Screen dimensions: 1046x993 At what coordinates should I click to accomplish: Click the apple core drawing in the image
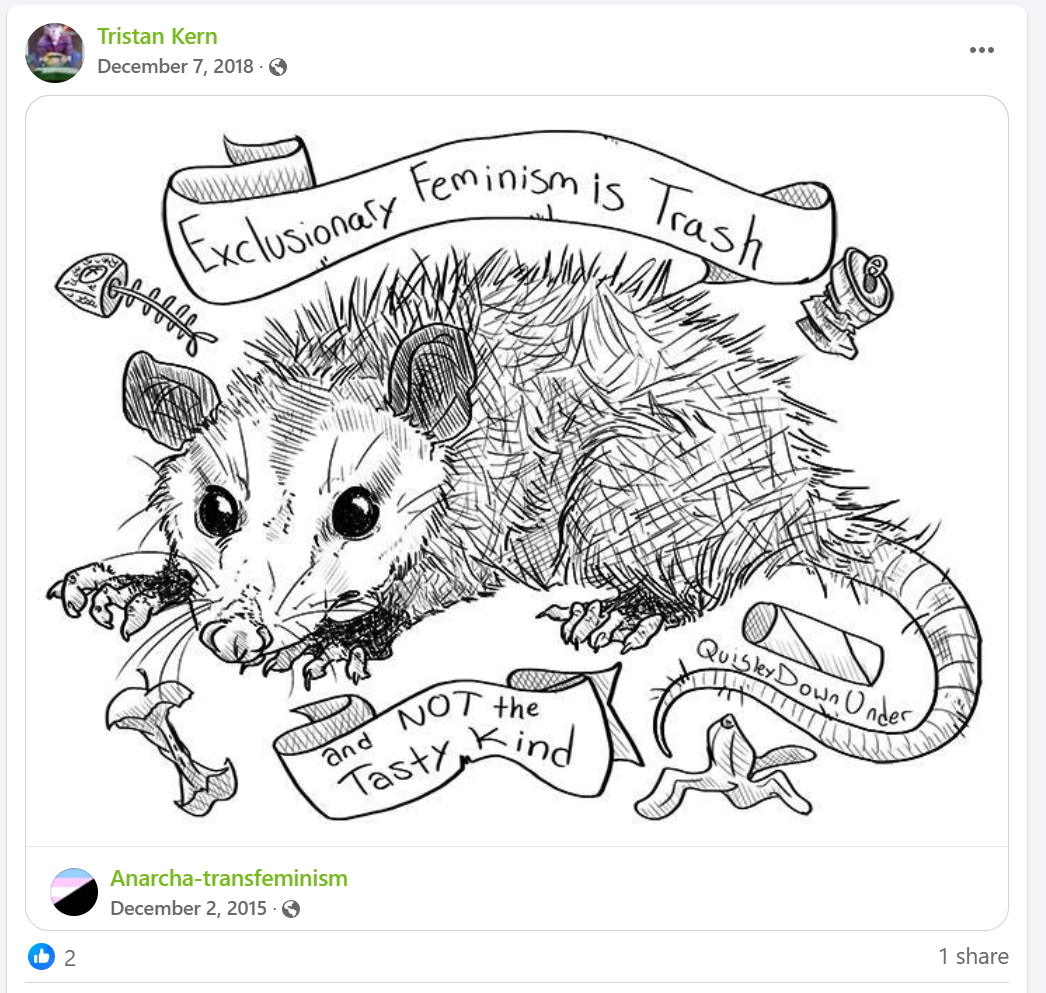172,744
